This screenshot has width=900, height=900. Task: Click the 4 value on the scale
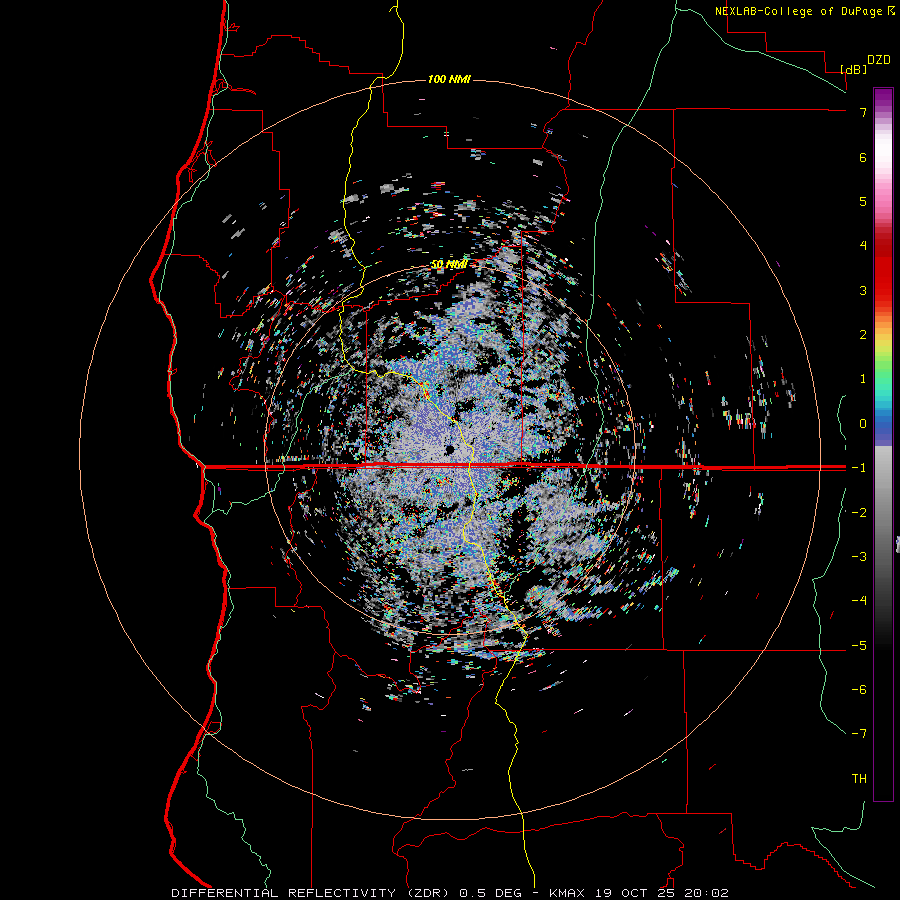(863, 246)
